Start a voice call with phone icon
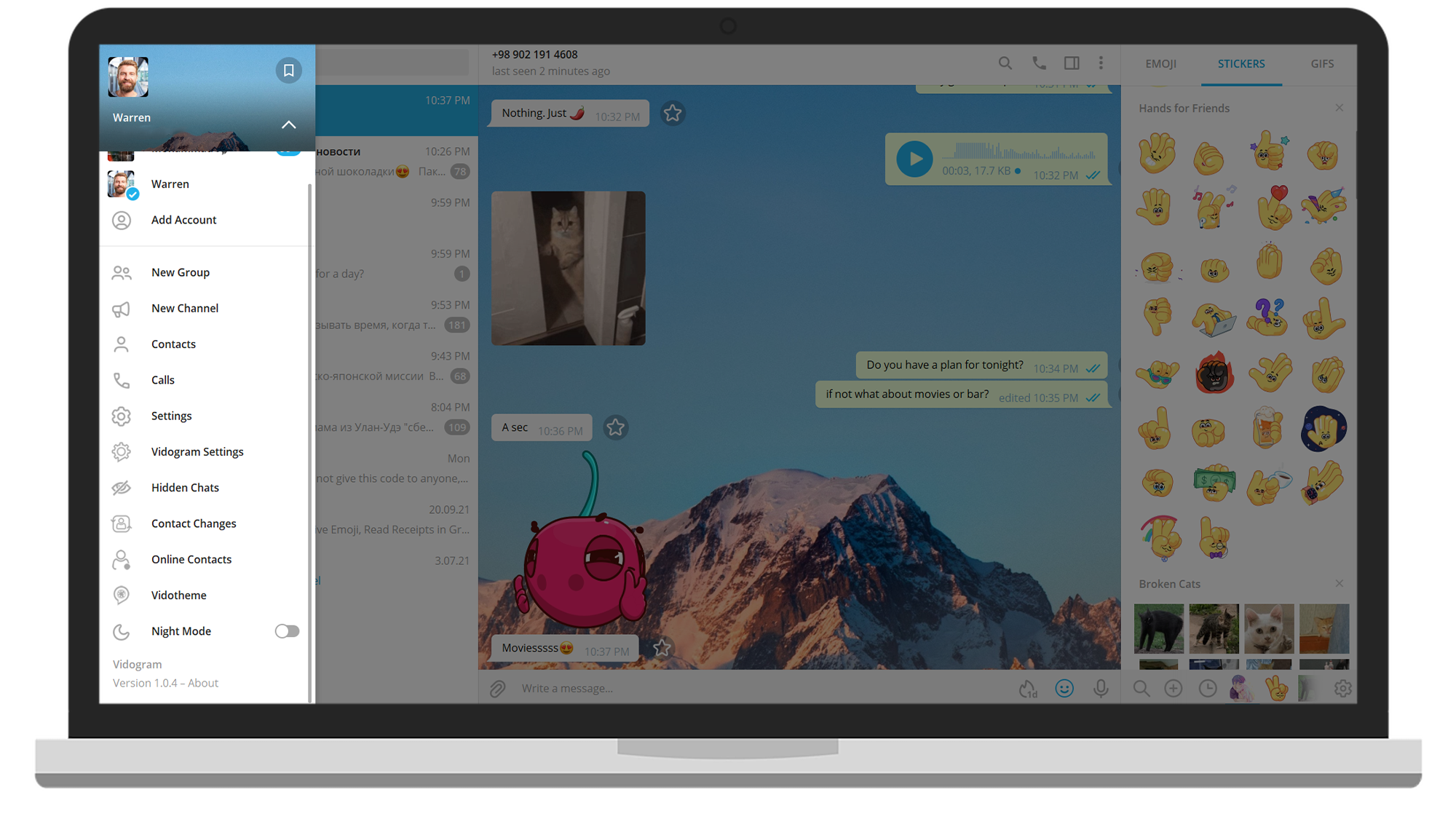The width and height of the screenshot is (1456, 819). [x=1039, y=63]
